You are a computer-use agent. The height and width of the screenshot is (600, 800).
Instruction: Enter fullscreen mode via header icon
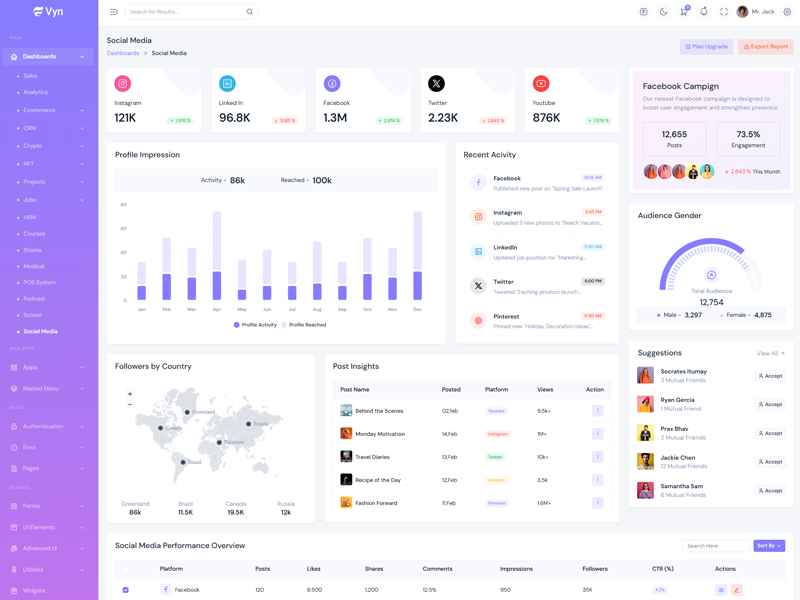pos(724,12)
